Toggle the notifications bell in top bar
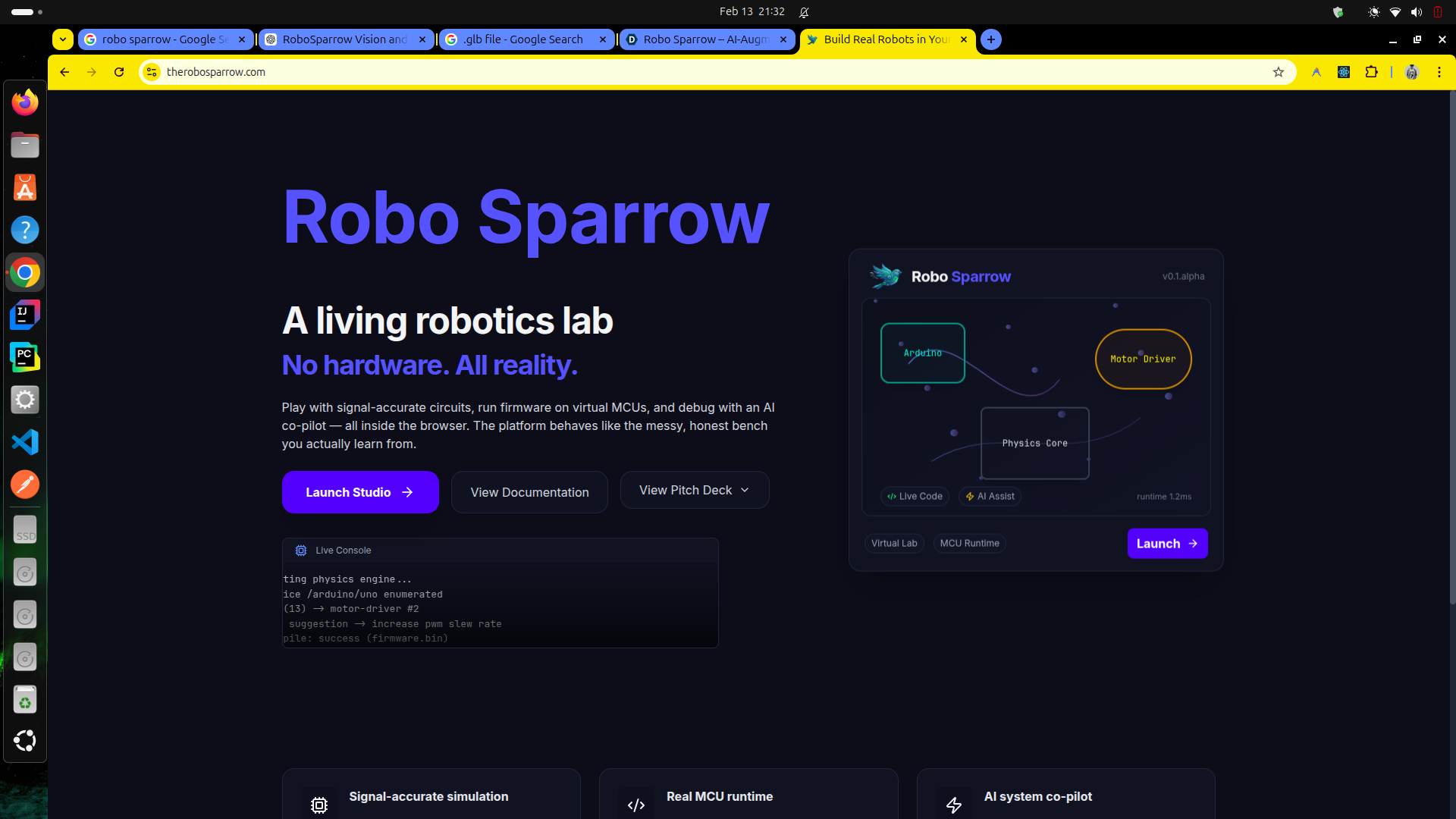Viewport: 1456px width, 819px height. click(804, 12)
